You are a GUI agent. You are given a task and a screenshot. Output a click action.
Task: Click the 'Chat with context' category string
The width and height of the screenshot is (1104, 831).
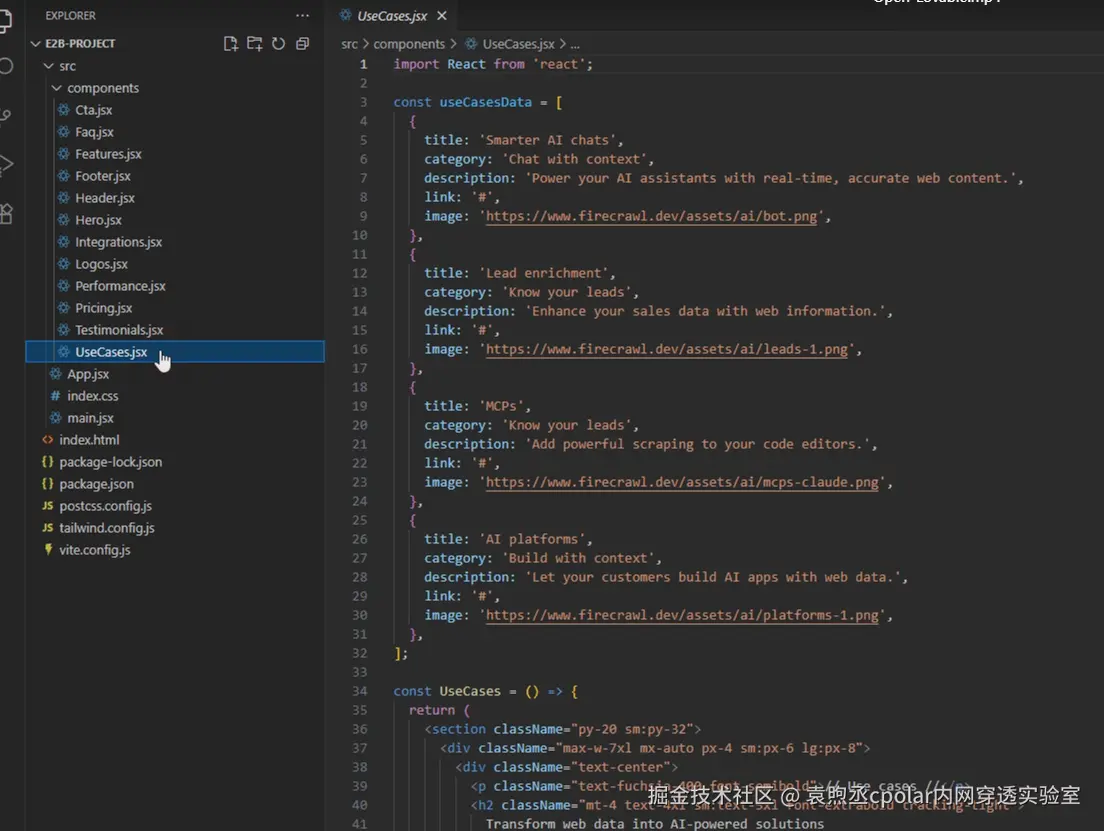click(x=574, y=159)
